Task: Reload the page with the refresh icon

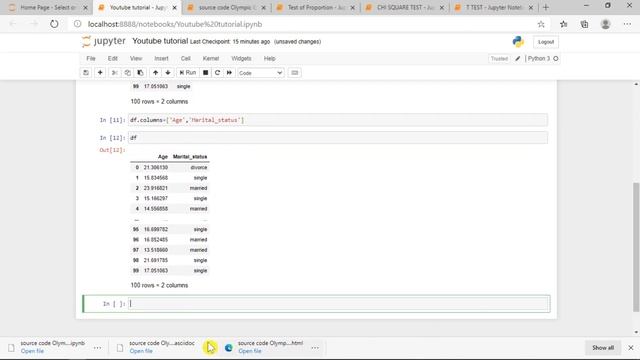Action: click(54, 24)
